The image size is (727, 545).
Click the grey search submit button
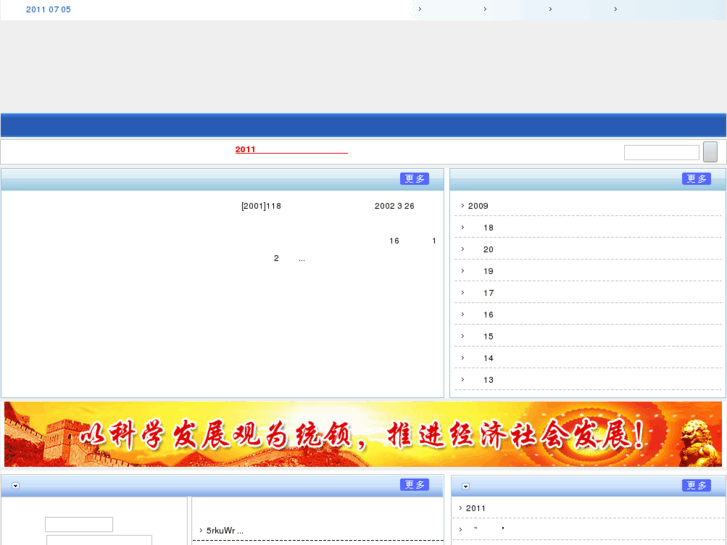(710, 152)
